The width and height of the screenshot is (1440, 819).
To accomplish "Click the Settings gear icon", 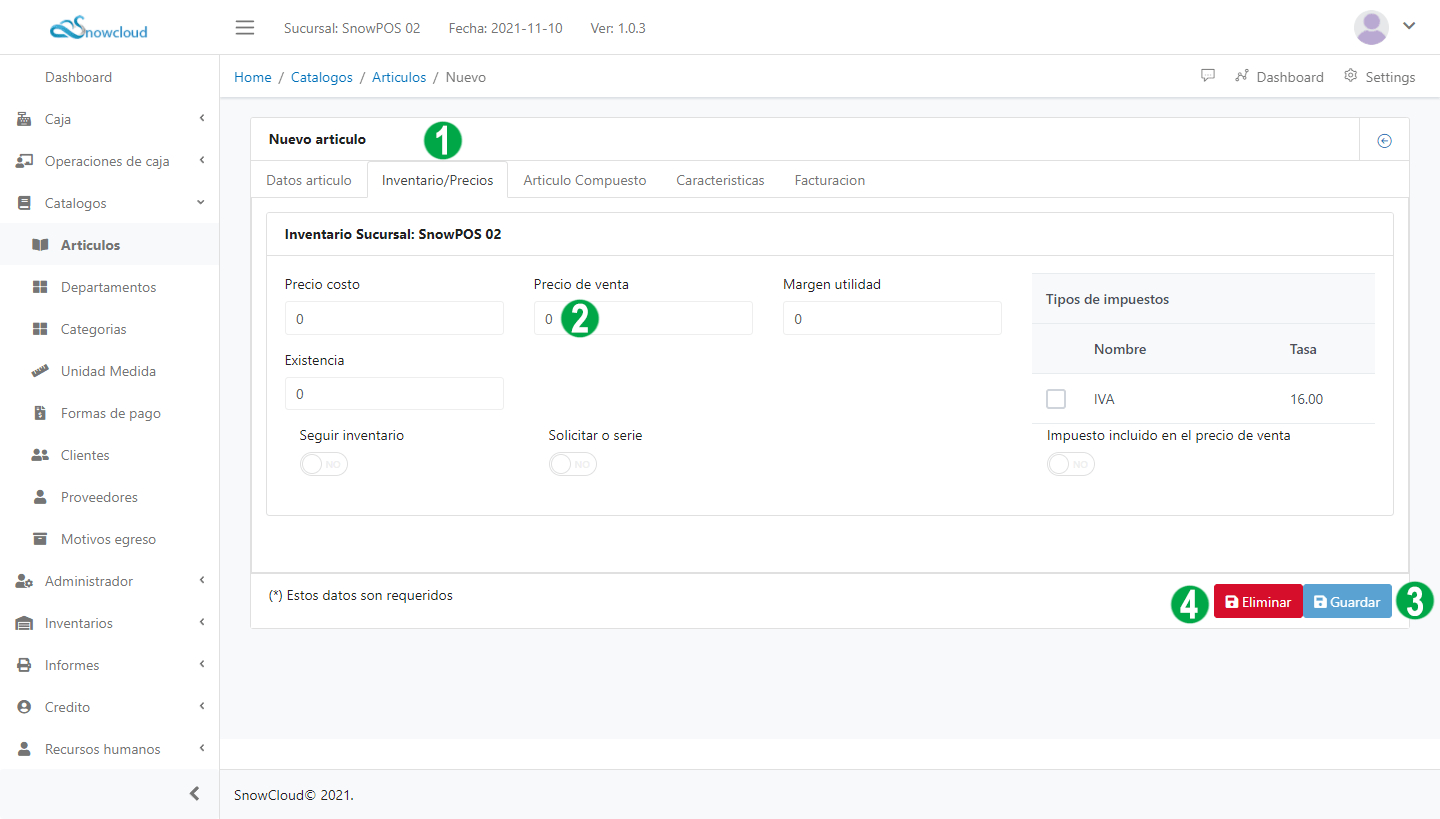I will point(1351,76).
